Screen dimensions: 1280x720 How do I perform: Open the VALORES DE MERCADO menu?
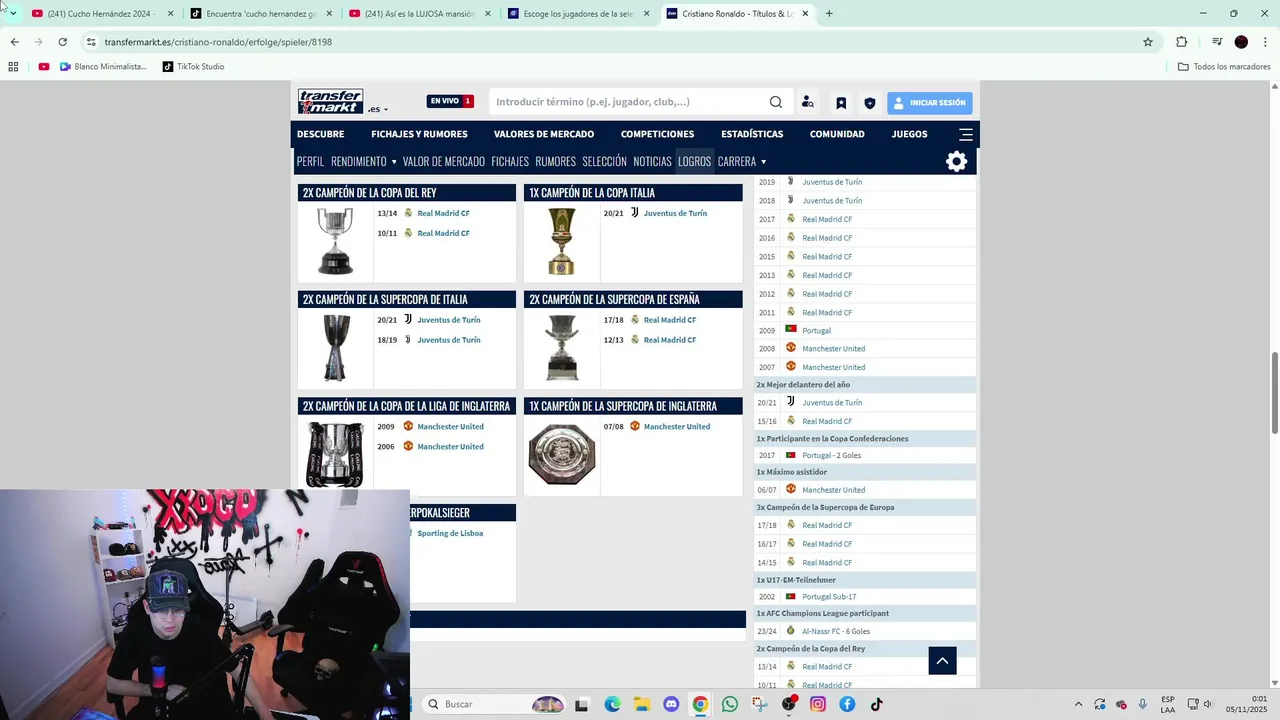[x=544, y=134]
